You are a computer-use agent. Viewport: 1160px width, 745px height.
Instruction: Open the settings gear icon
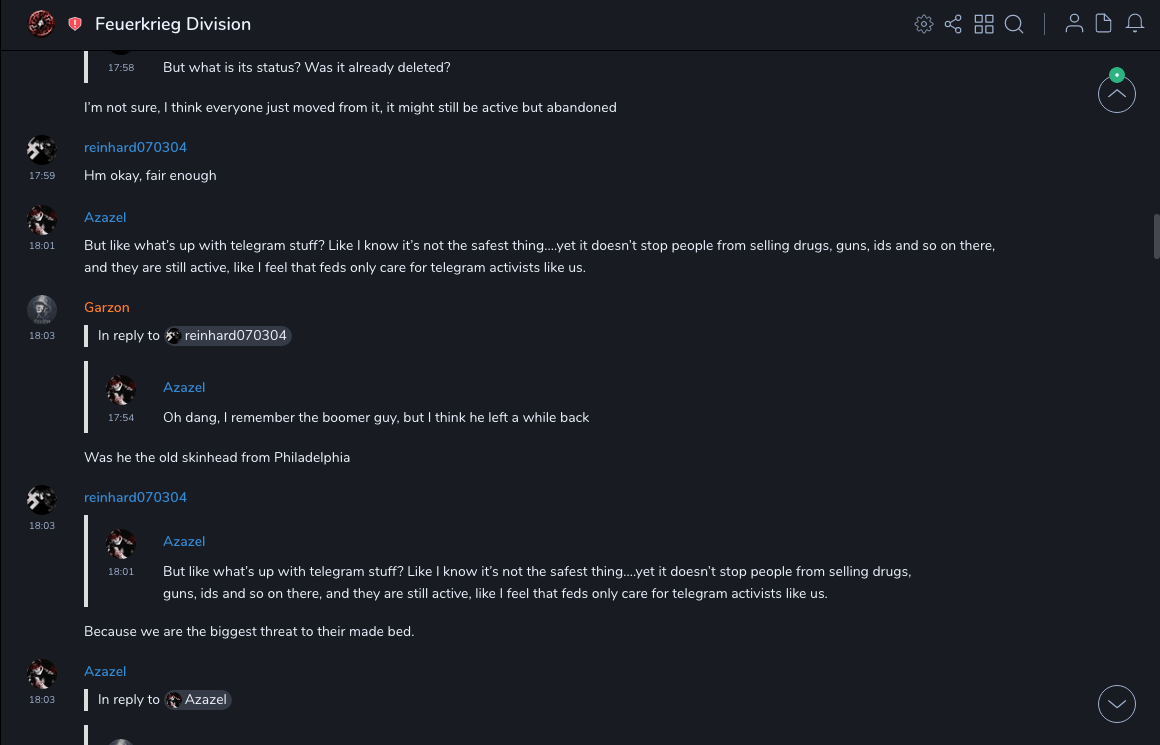coord(924,24)
